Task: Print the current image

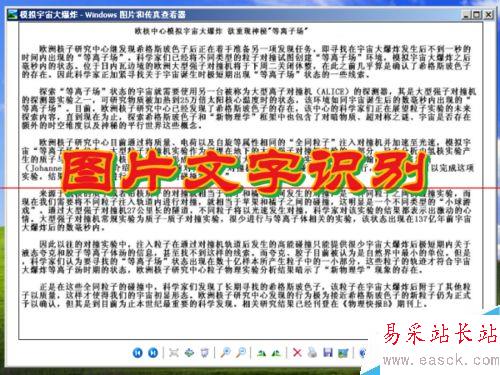Action: tap(312, 352)
